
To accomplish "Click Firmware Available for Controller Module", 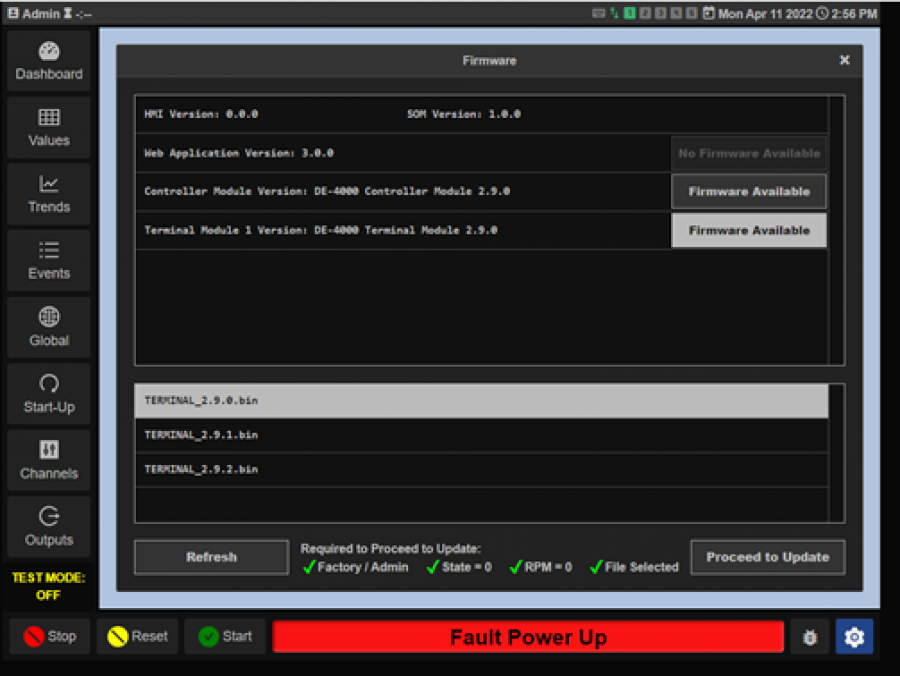I will coord(748,191).
